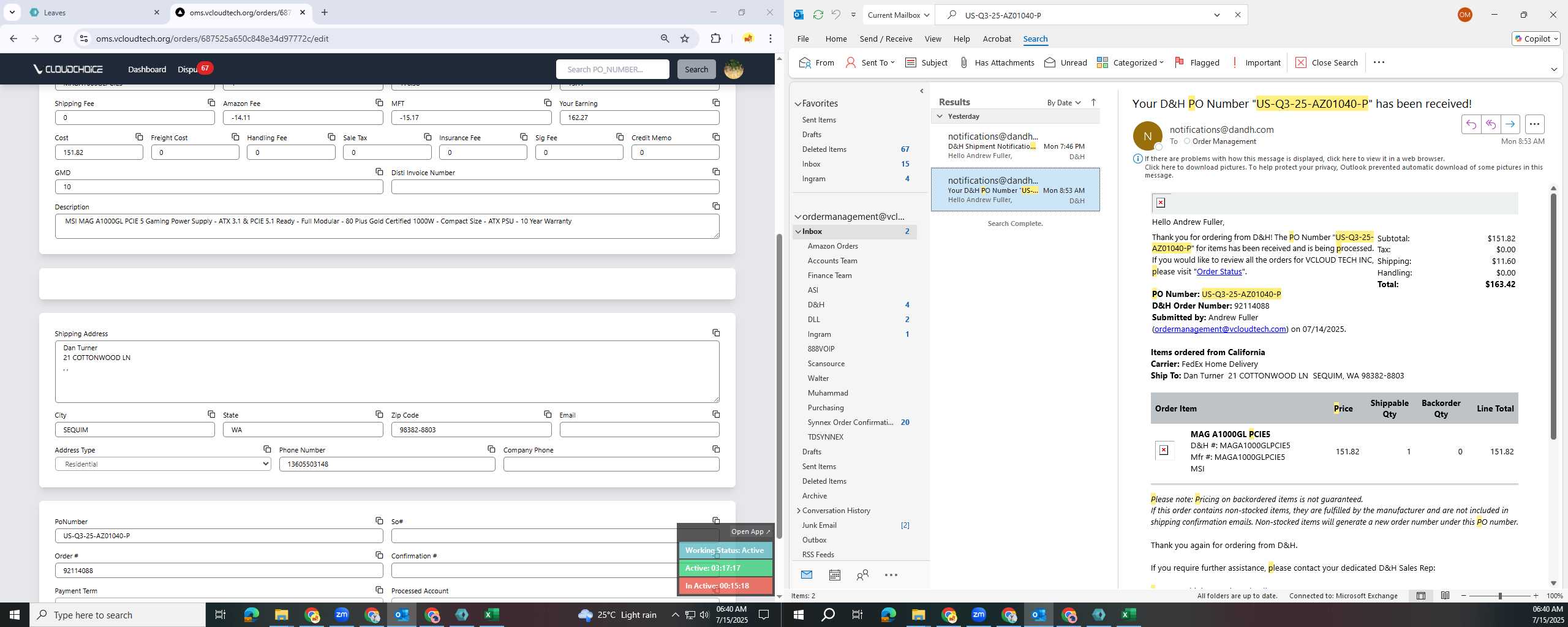Click Search button in CloudChoice header
The image size is (1568, 627).
(x=696, y=69)
